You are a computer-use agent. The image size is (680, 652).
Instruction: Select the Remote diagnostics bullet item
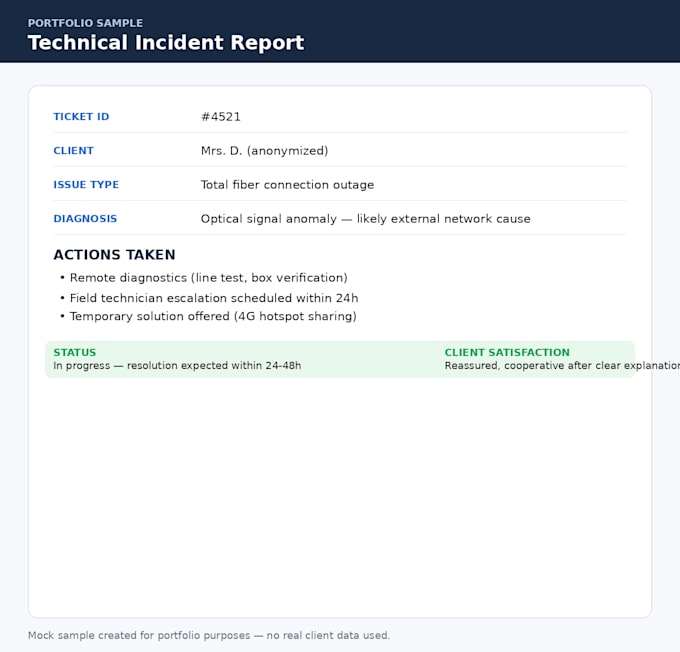click(209, 278)
